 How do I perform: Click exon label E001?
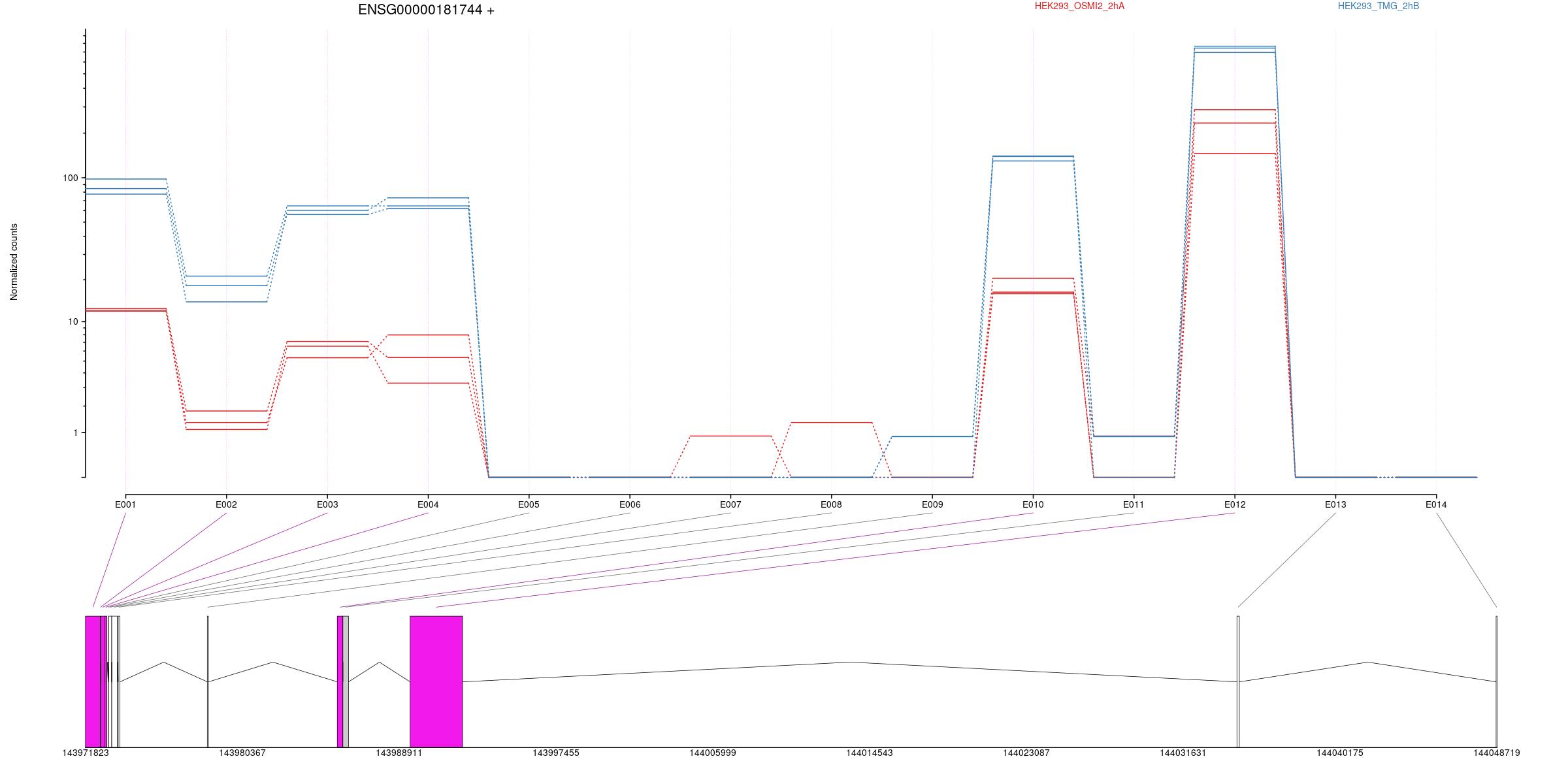coord(125,504)
